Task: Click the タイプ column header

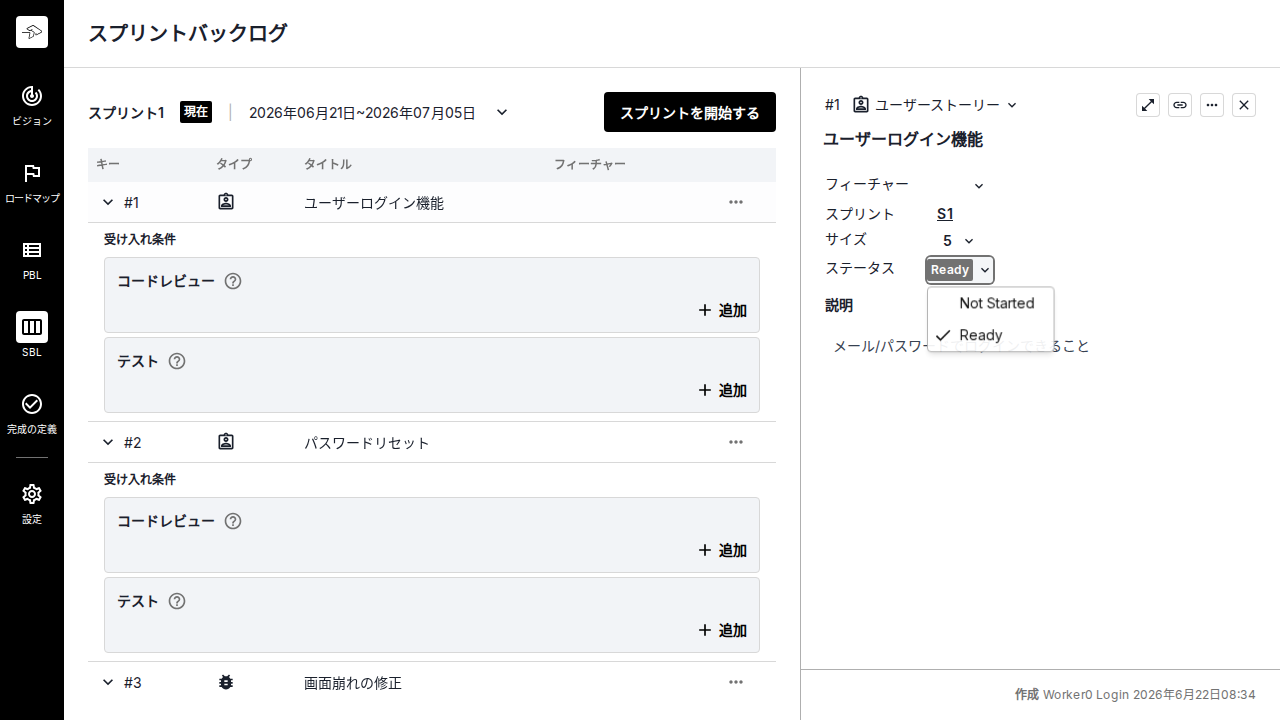Action: [x=234, y=164]
